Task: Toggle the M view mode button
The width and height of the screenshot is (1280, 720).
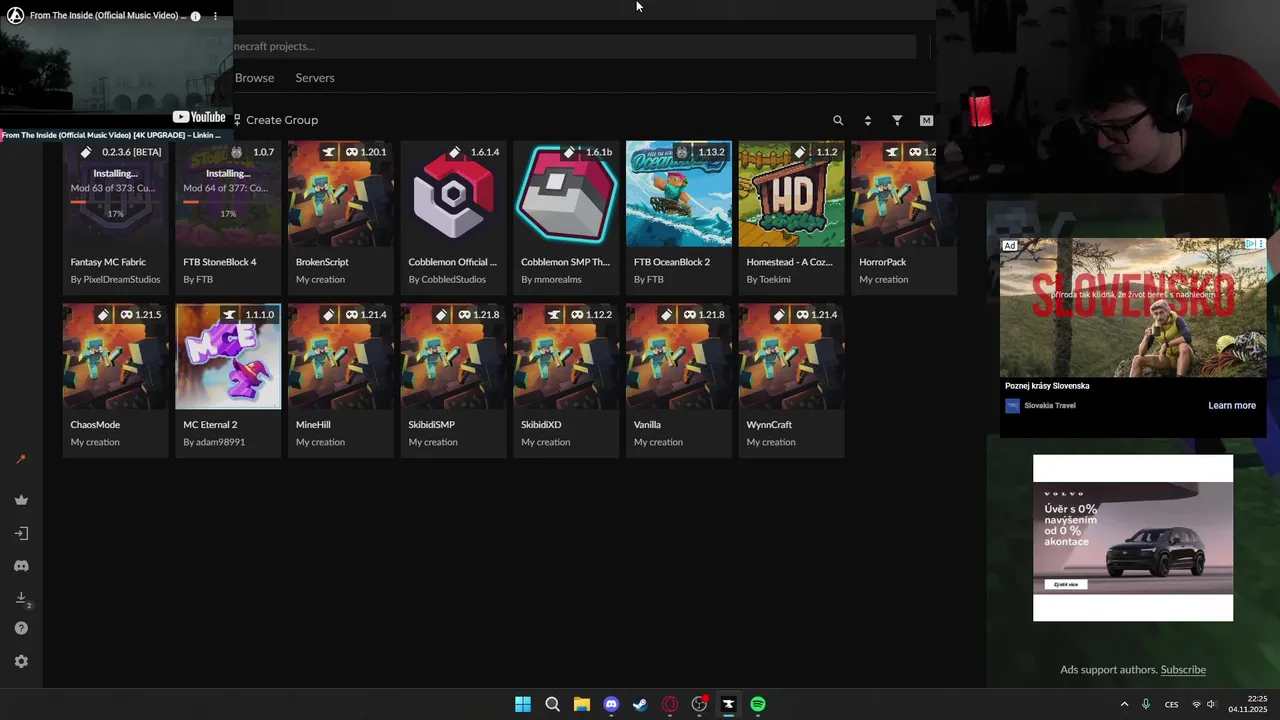Action: pyautogui.click(x=926, y=120)
